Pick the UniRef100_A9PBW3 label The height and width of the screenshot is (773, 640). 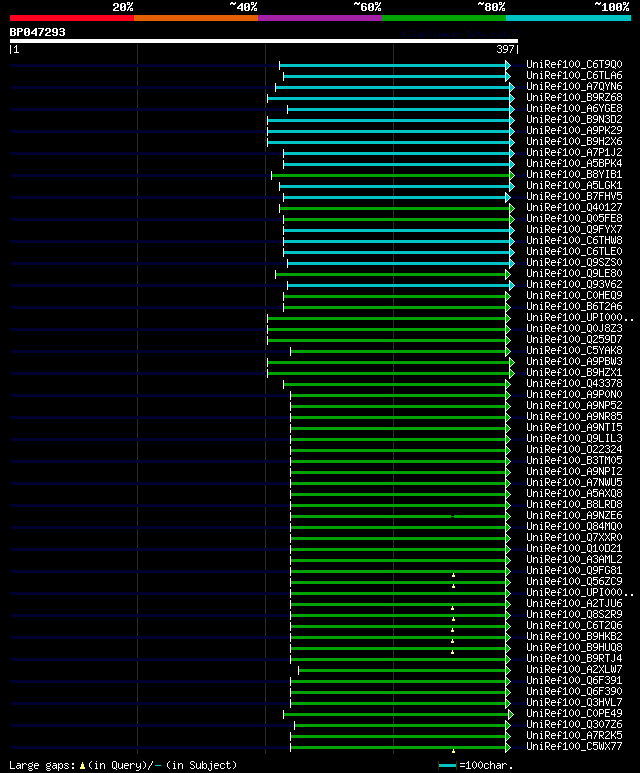(574, 362)
